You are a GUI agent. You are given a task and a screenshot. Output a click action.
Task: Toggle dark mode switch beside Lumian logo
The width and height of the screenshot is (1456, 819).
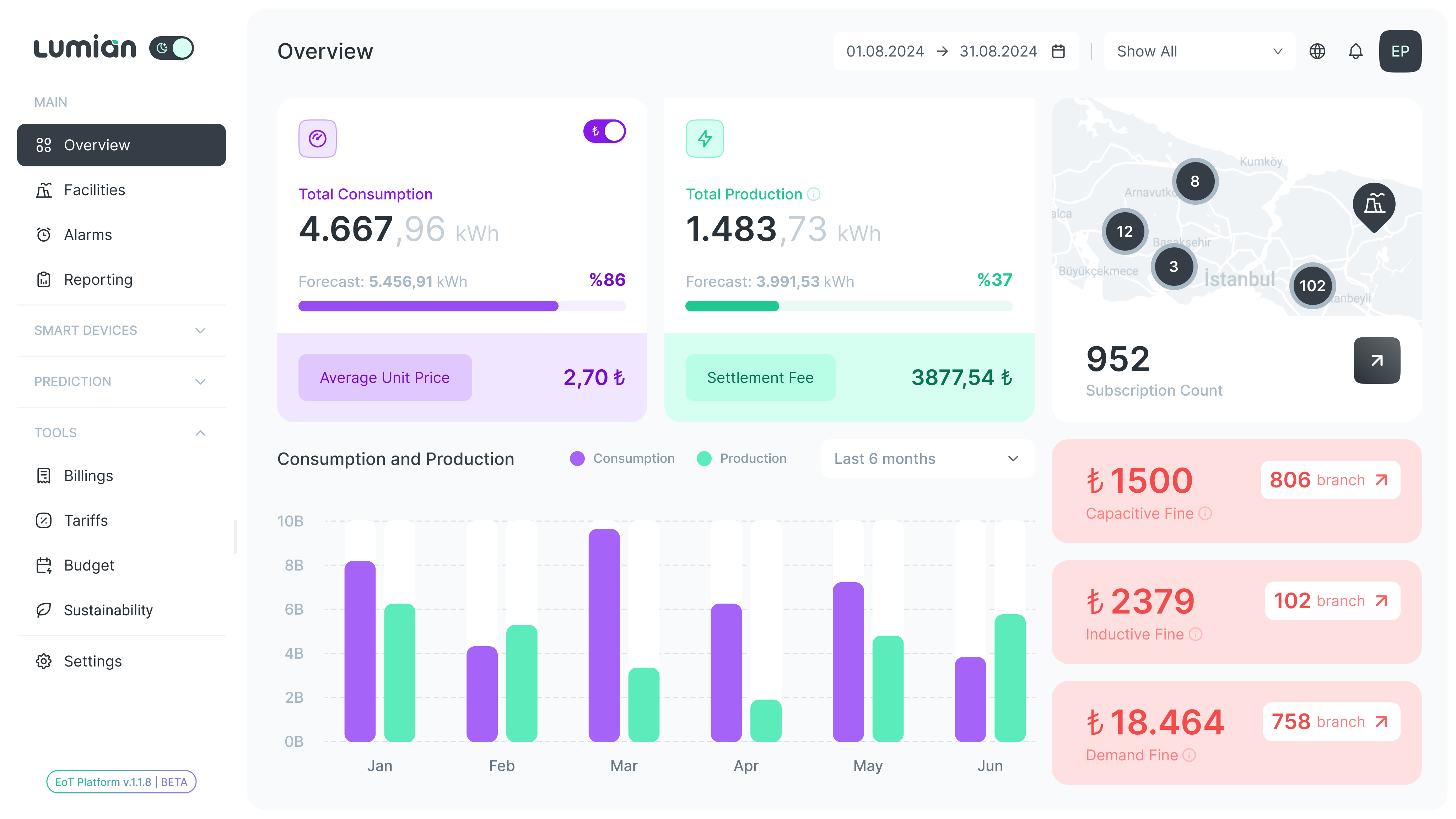click(x=171, y=48)
